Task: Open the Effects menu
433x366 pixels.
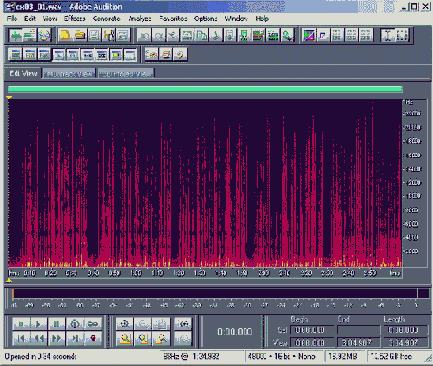Action: point(75,18)
